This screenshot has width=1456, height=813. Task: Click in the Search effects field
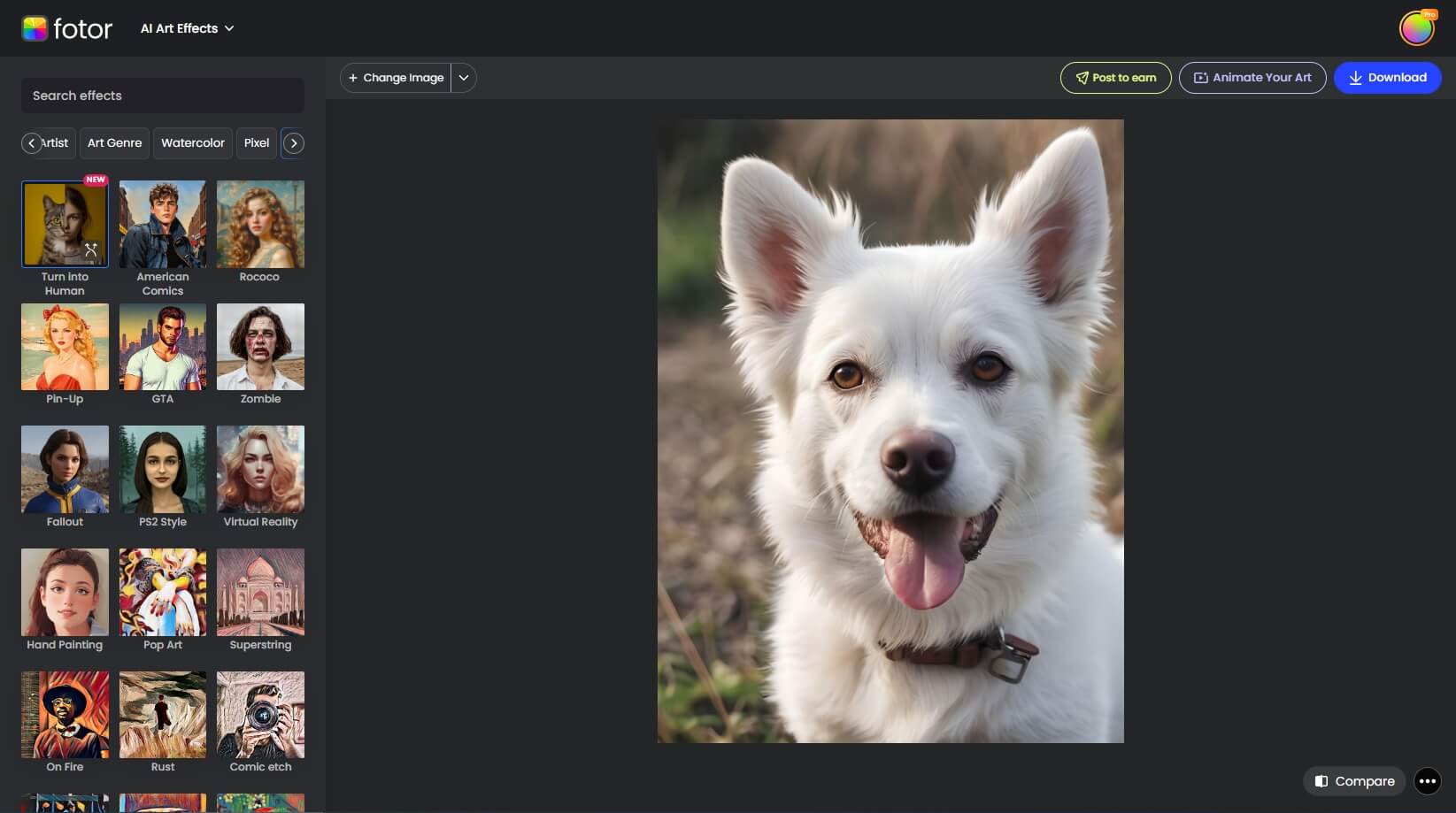click(x=163, y=96)
